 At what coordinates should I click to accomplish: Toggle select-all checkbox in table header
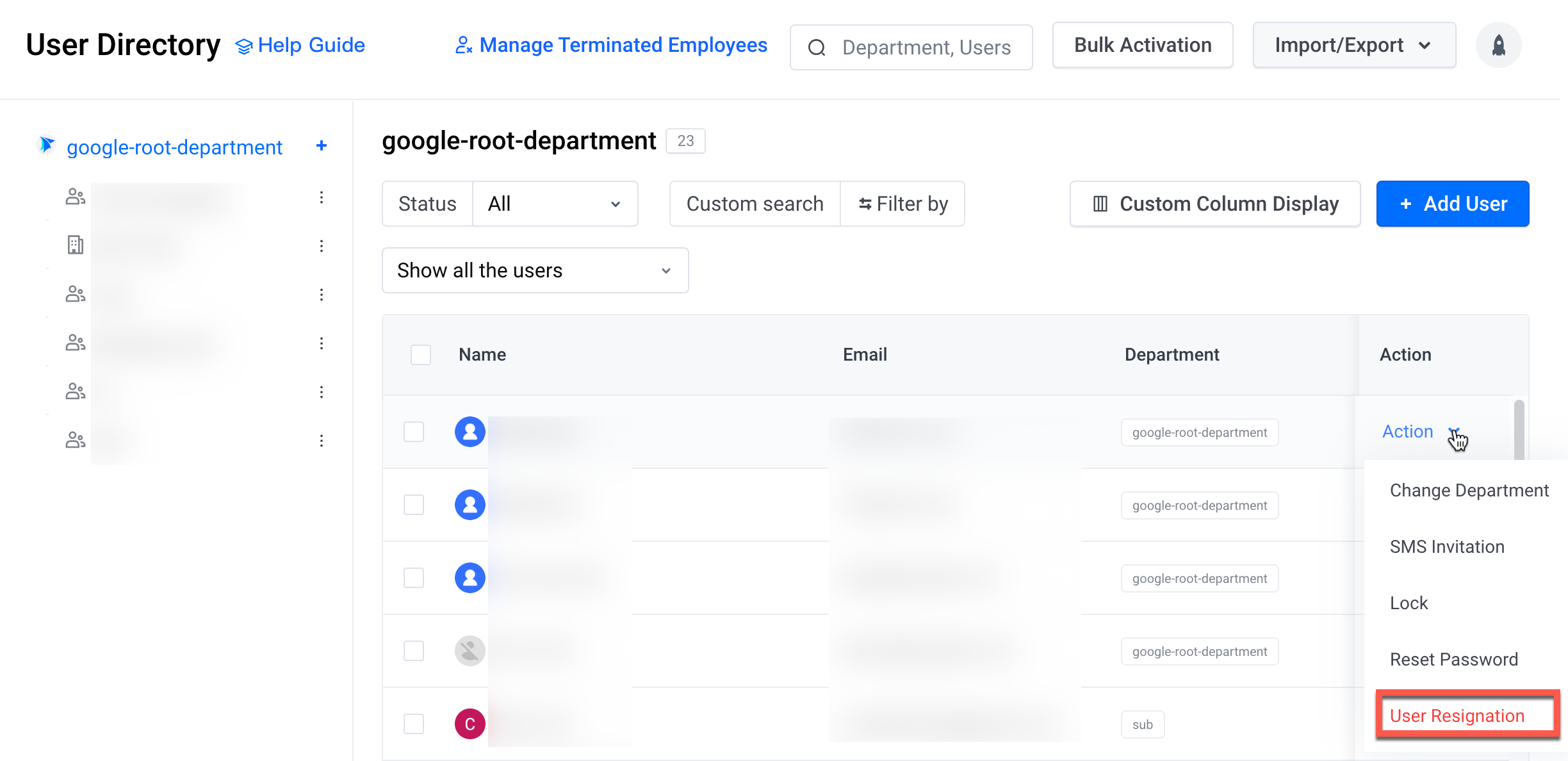(421, 355)
